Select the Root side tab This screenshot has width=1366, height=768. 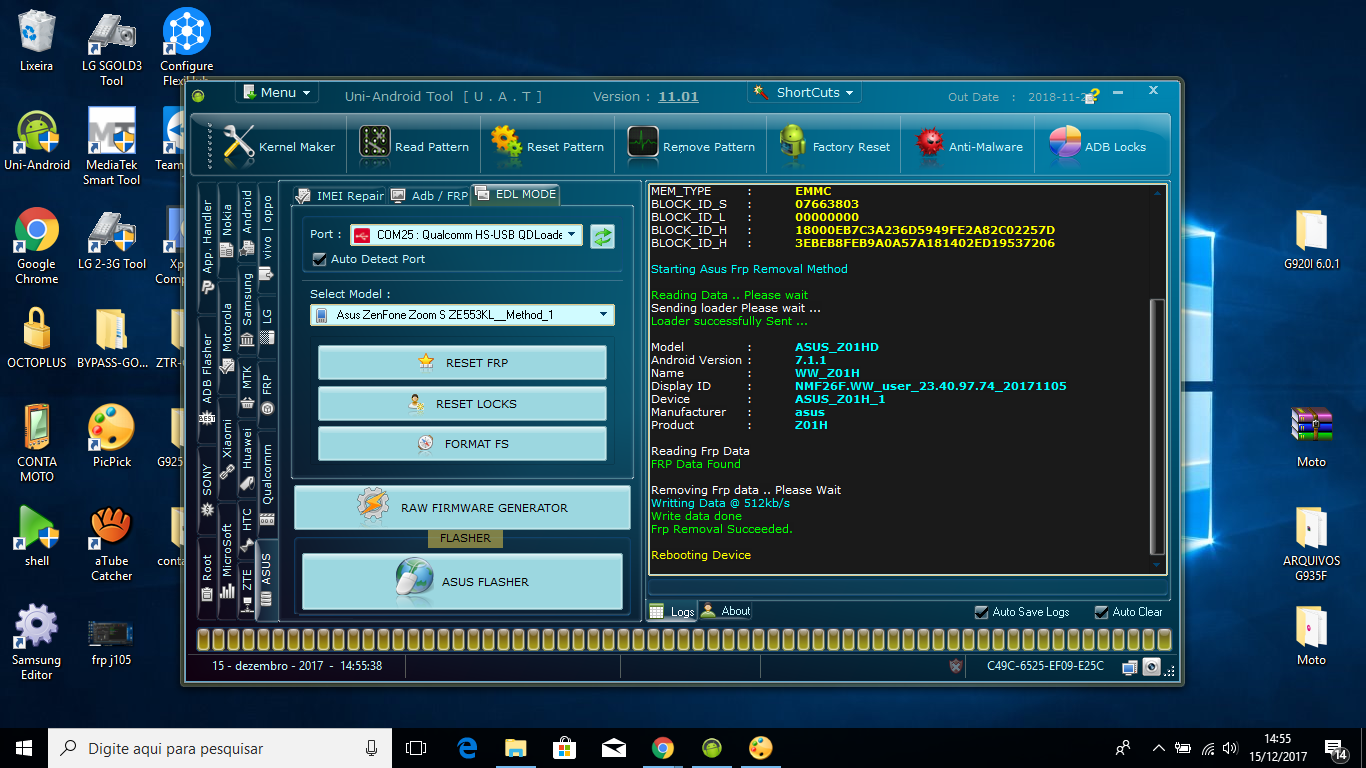(x=207, y=577)
